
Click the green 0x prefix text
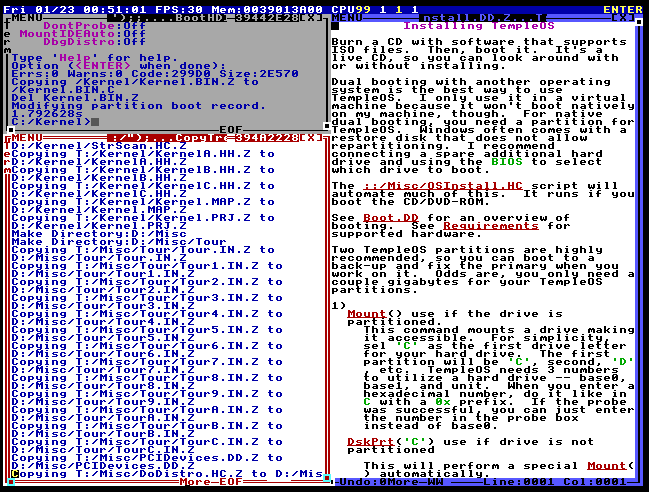442,402
